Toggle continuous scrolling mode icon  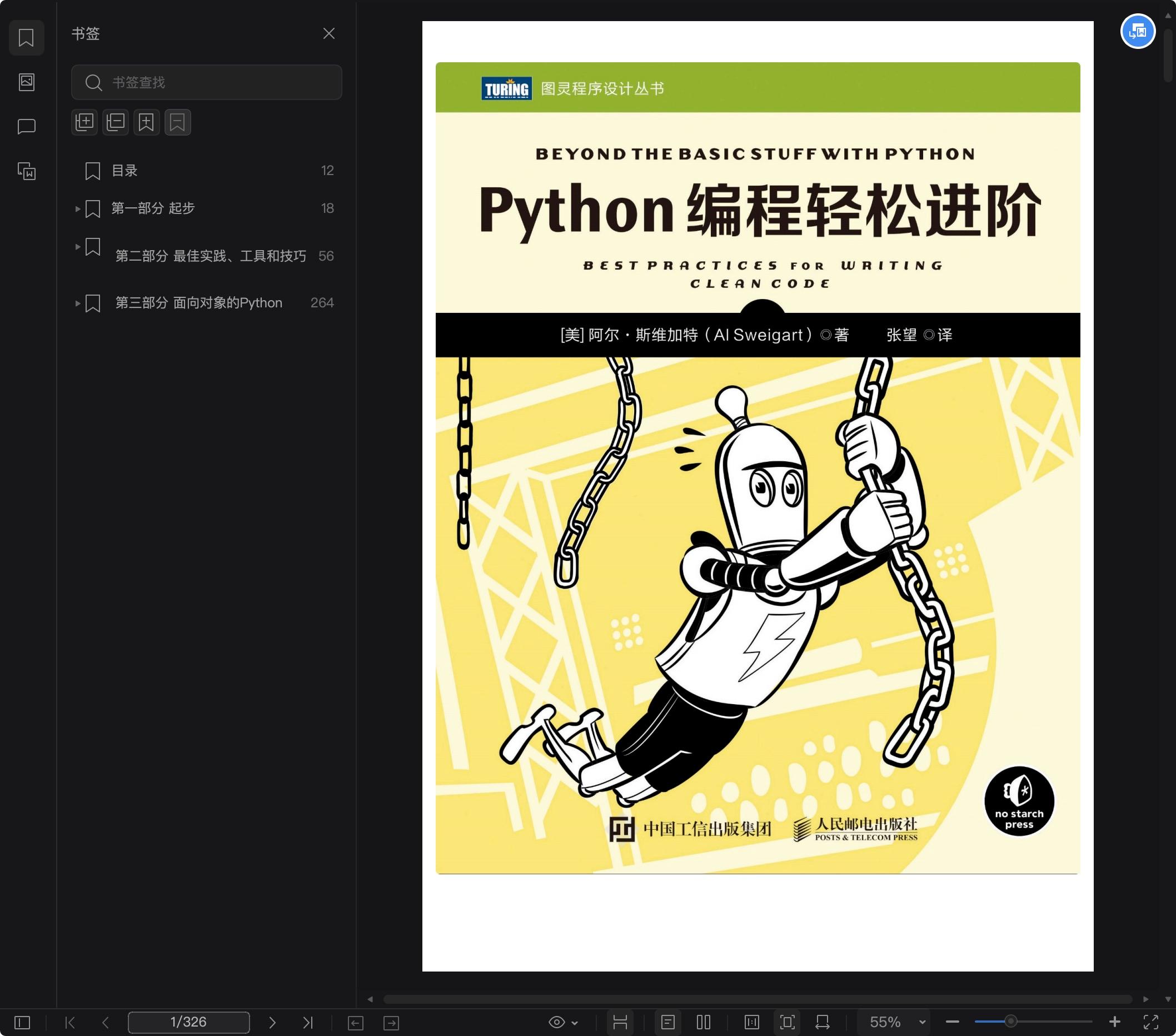point(620,1022)
